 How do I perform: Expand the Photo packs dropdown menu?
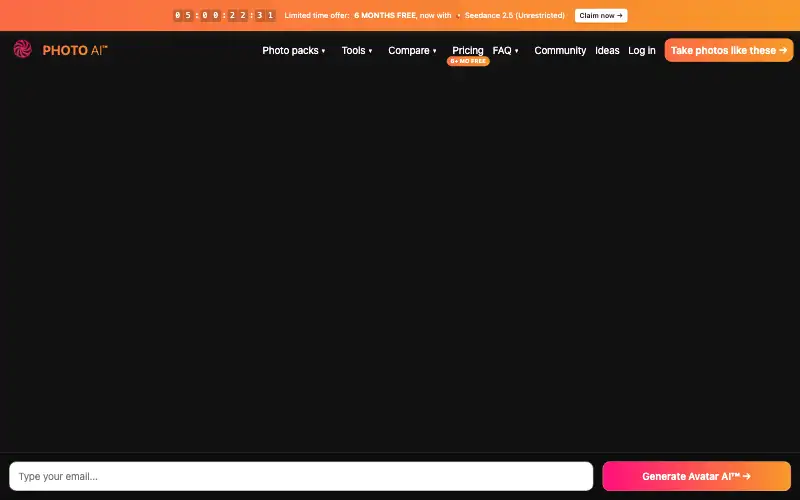click(293, 51)
